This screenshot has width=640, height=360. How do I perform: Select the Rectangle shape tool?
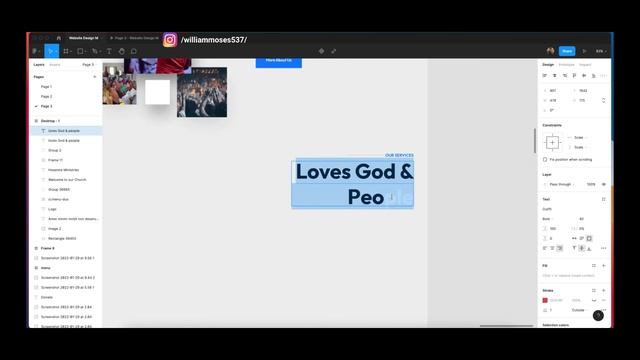pos(80,51)
